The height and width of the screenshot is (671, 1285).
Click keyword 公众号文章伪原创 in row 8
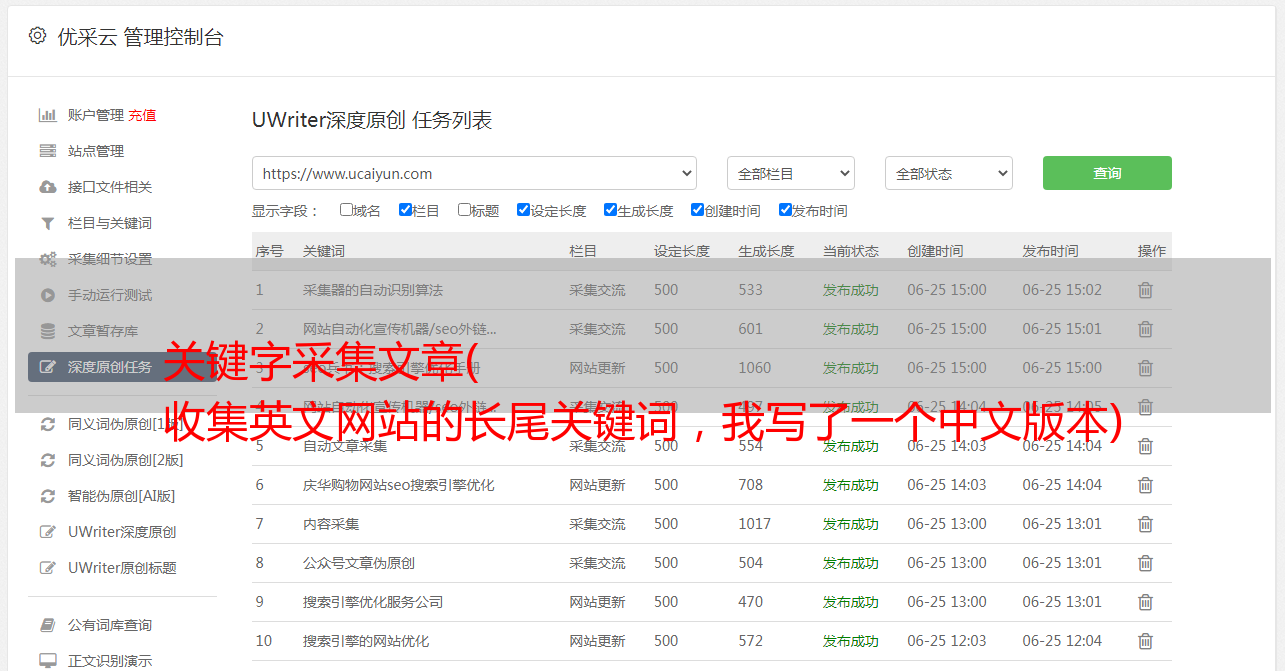pyautogui.click(x=359, y=563)
